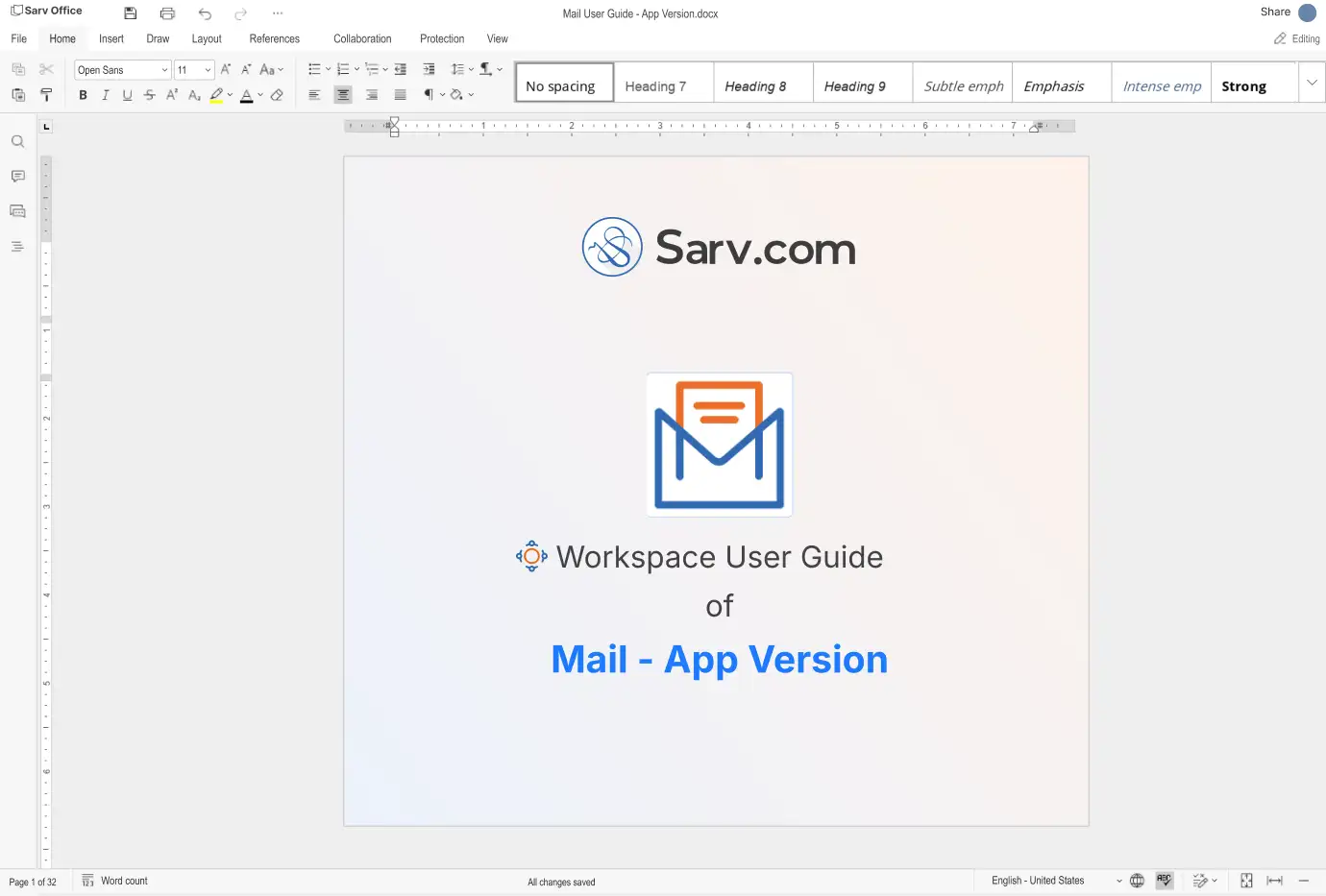The image size is (1326, 896).
Task: Switch to the Insert ribbon tab
Action: click(x=110, y=38)
